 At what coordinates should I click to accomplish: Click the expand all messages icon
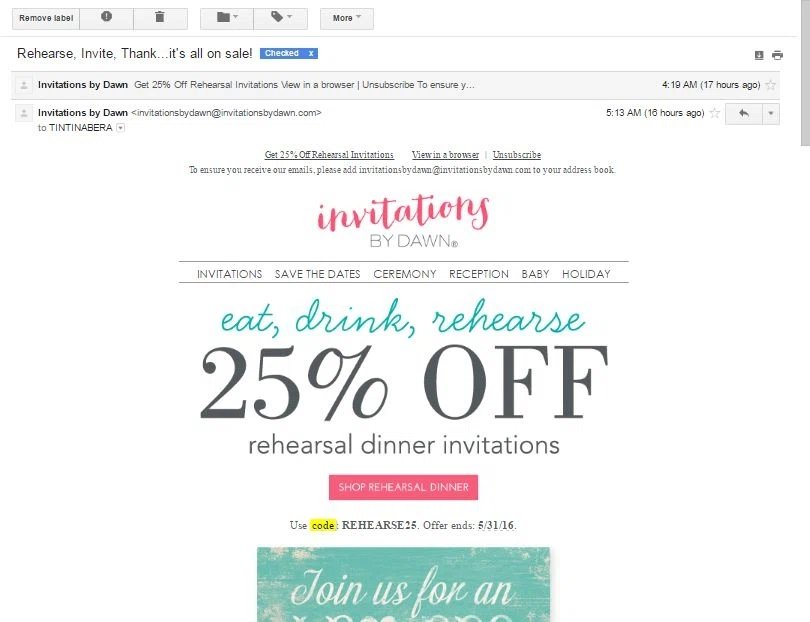759,55
